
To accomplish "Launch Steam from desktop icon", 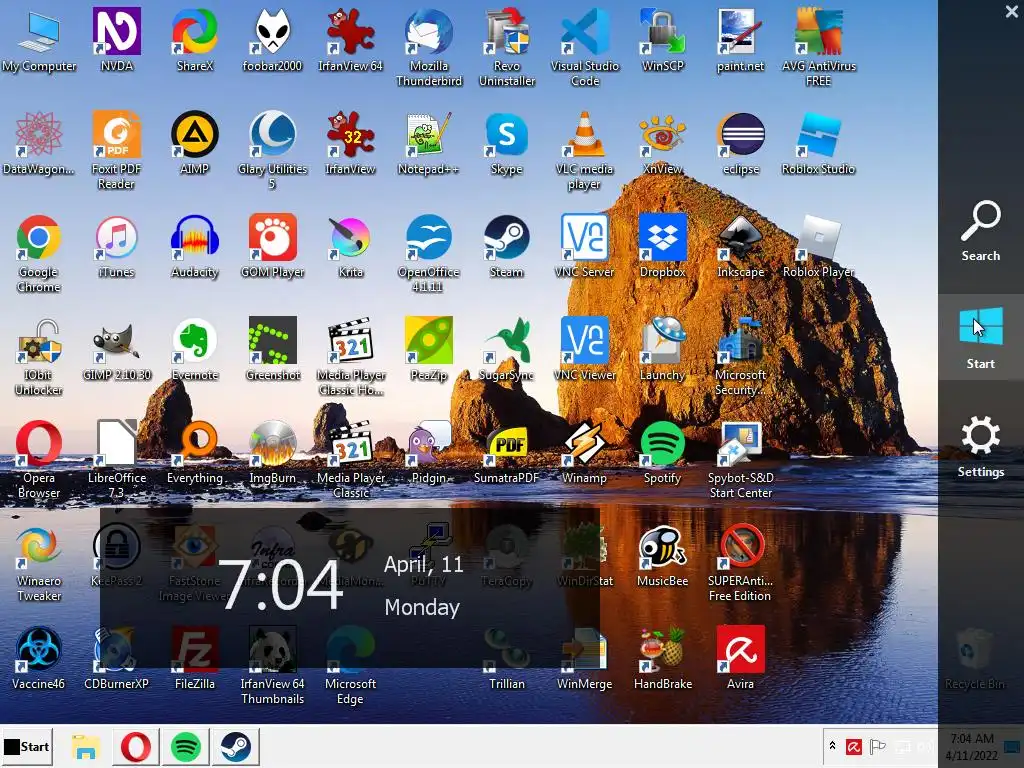I will pyautogui.click(x=507, y=246).
